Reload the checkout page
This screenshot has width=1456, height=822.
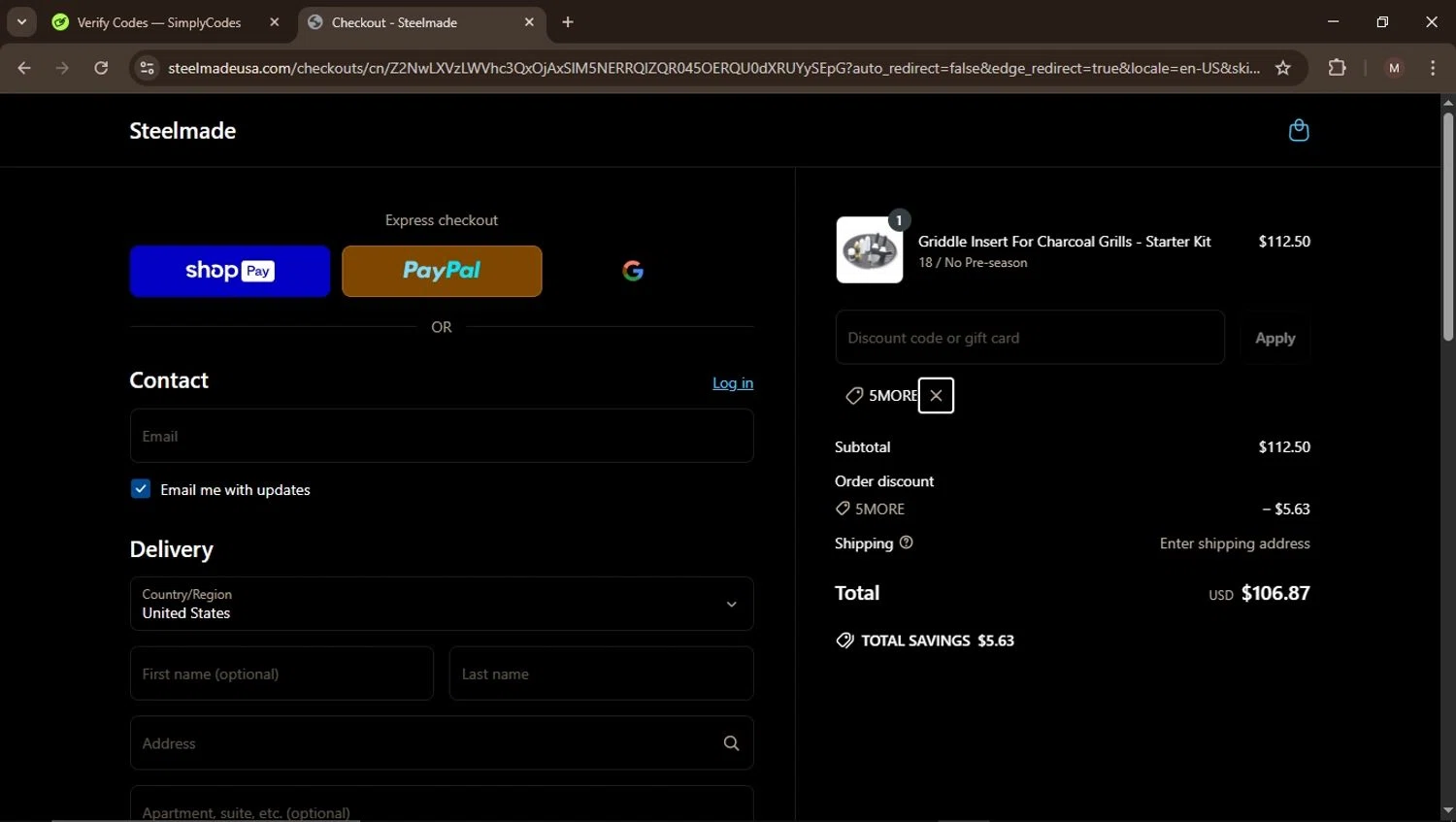[x=101, y=68]
